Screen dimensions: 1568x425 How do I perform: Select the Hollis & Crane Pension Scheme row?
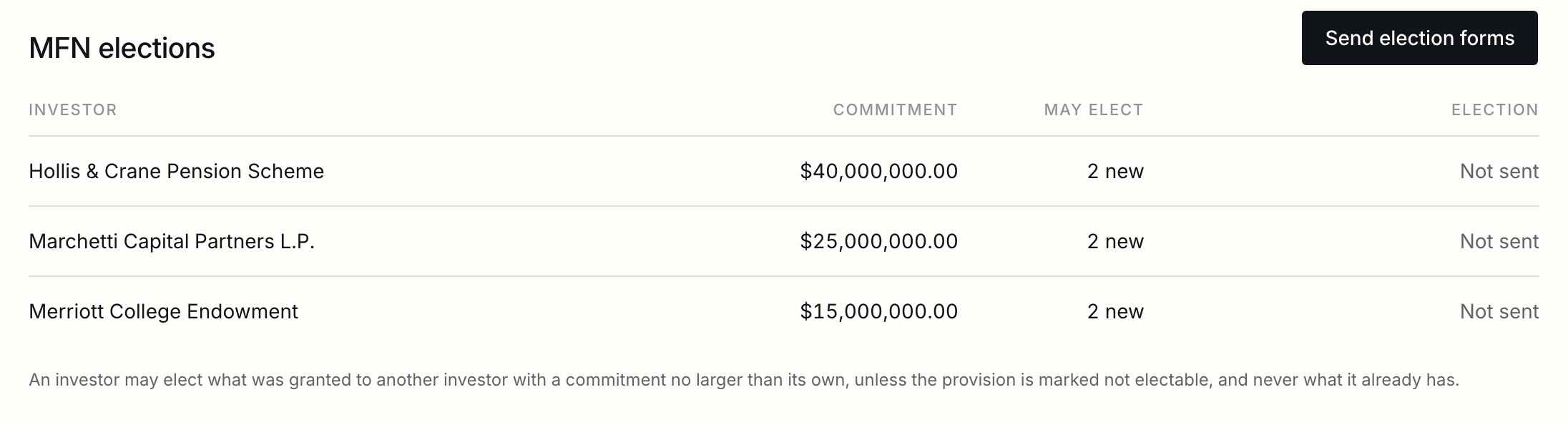(x=784, y=171)
